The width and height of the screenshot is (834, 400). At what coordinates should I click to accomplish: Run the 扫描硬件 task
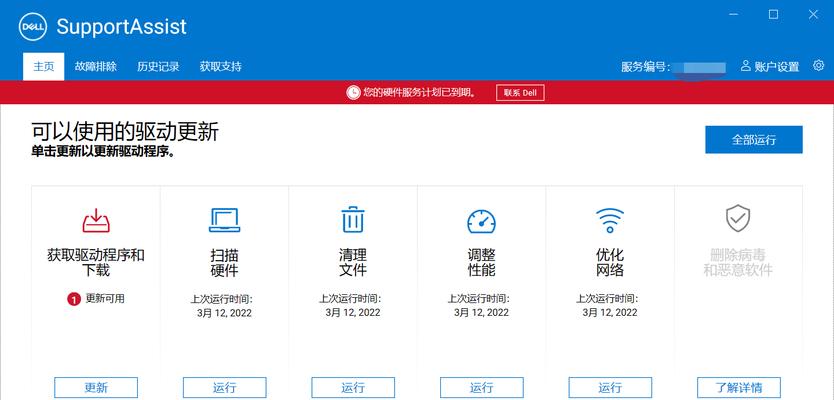[x=224, y=387]
